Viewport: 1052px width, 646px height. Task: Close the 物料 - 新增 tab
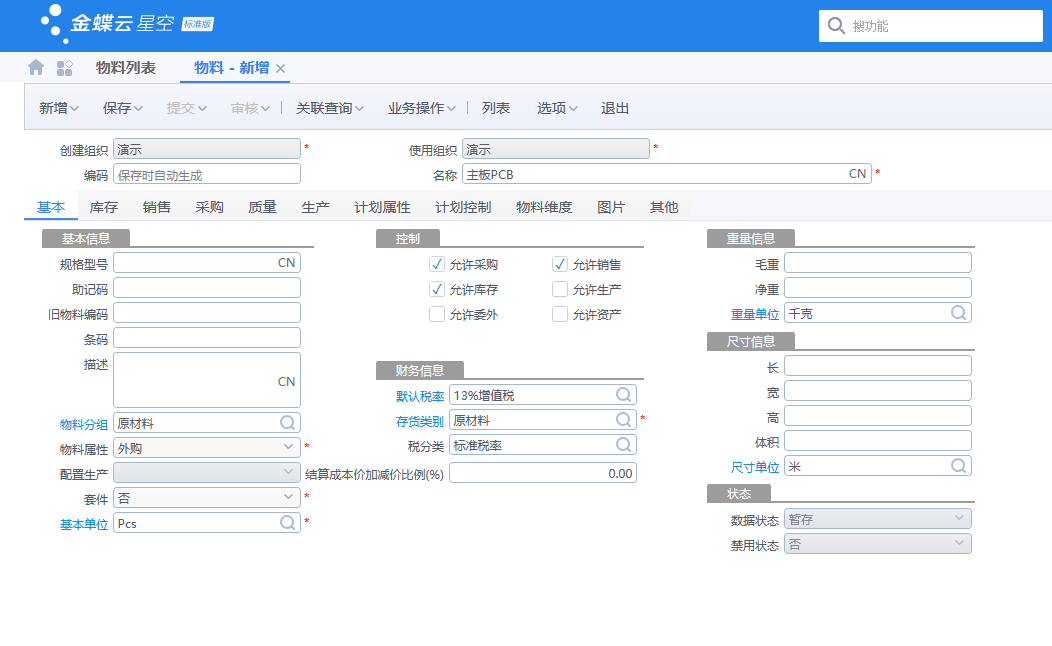pos(280,68)
